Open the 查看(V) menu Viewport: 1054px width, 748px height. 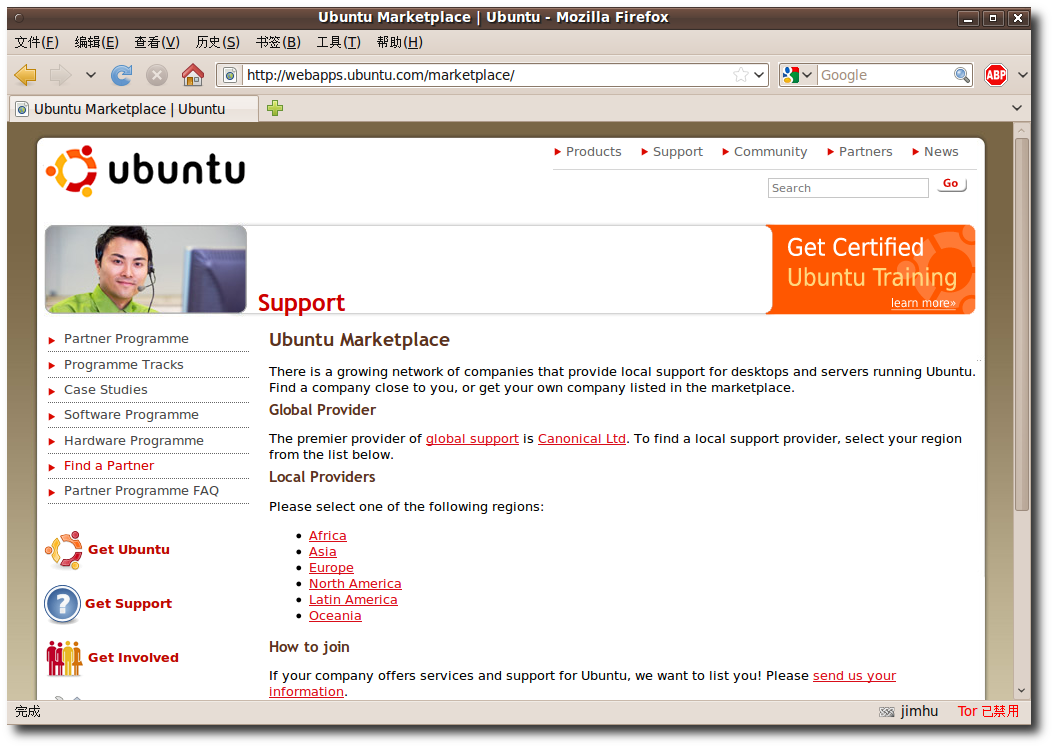(157, 42)
